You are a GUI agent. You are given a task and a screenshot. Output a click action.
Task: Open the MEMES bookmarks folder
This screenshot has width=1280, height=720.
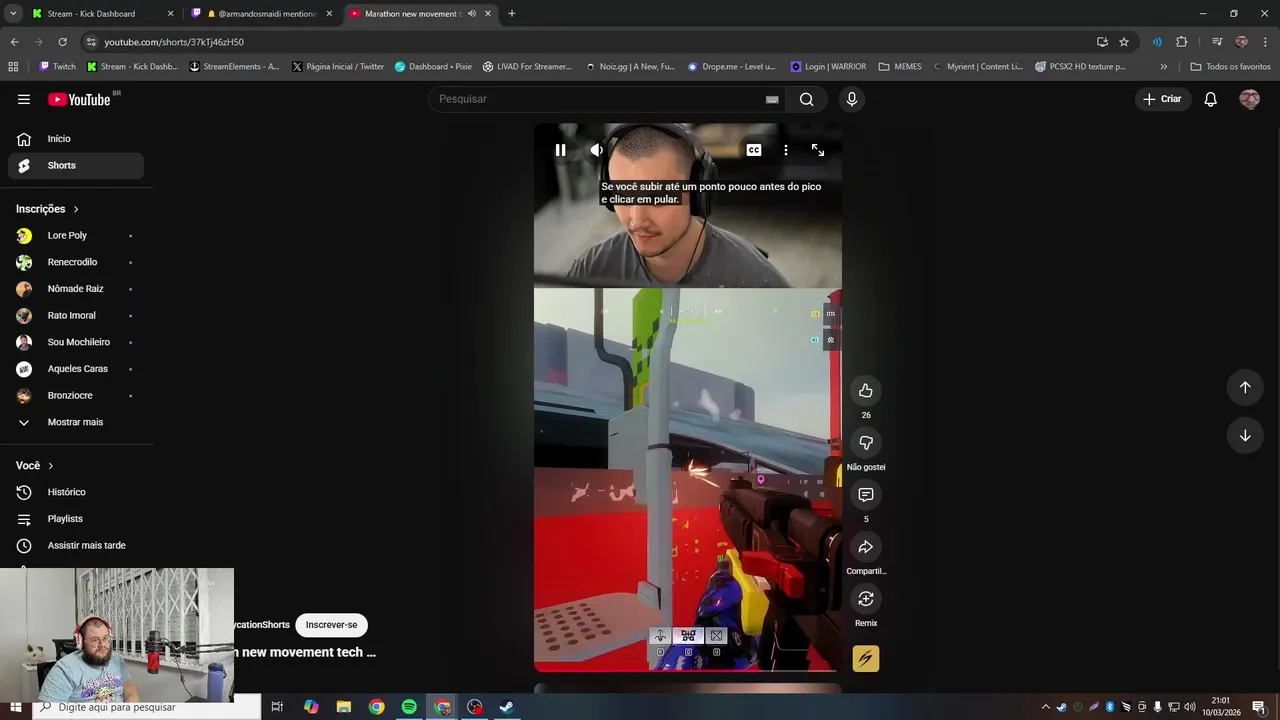[900, 67]
